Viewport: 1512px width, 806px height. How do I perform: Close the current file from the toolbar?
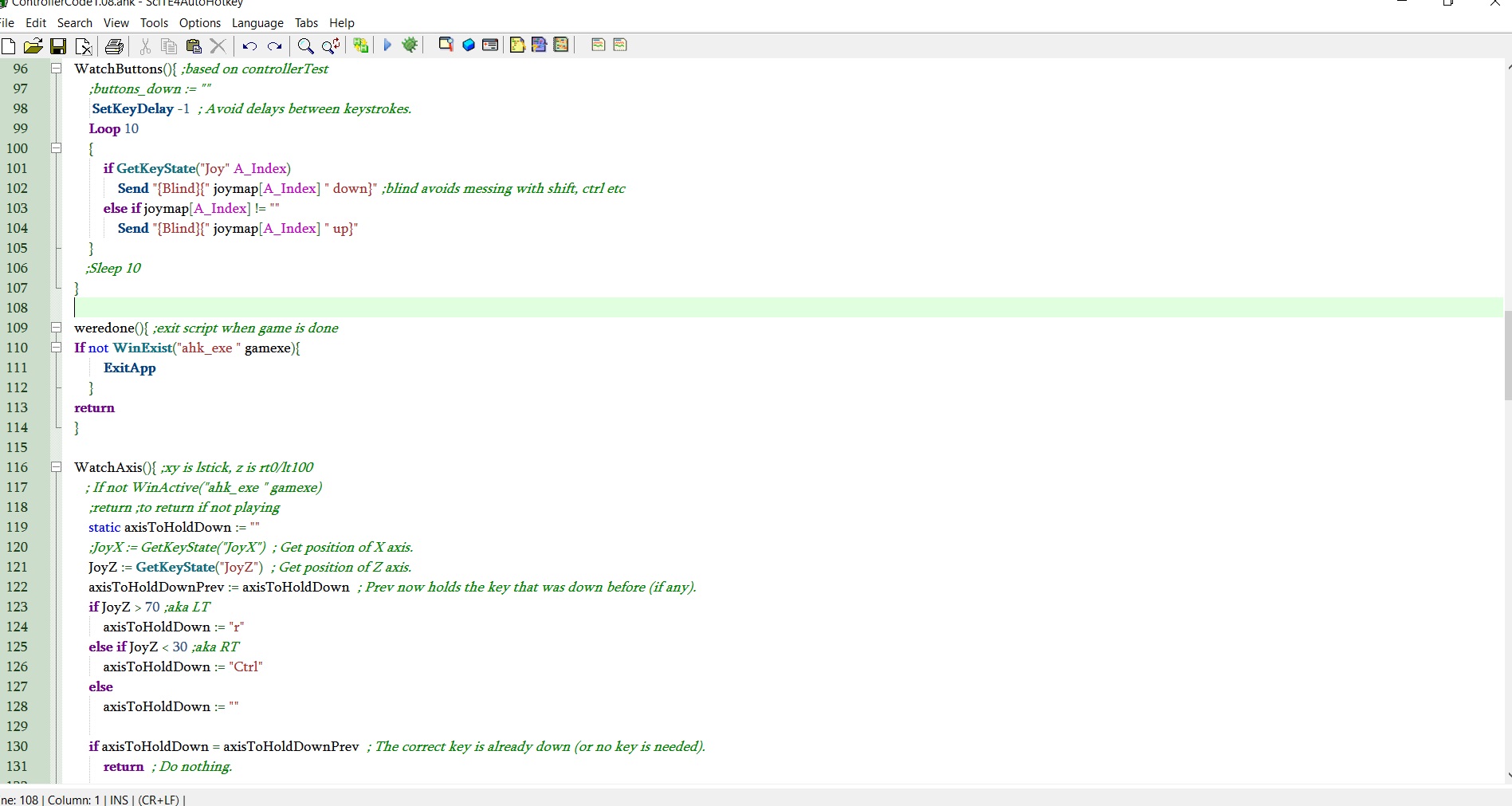point(84,45)
